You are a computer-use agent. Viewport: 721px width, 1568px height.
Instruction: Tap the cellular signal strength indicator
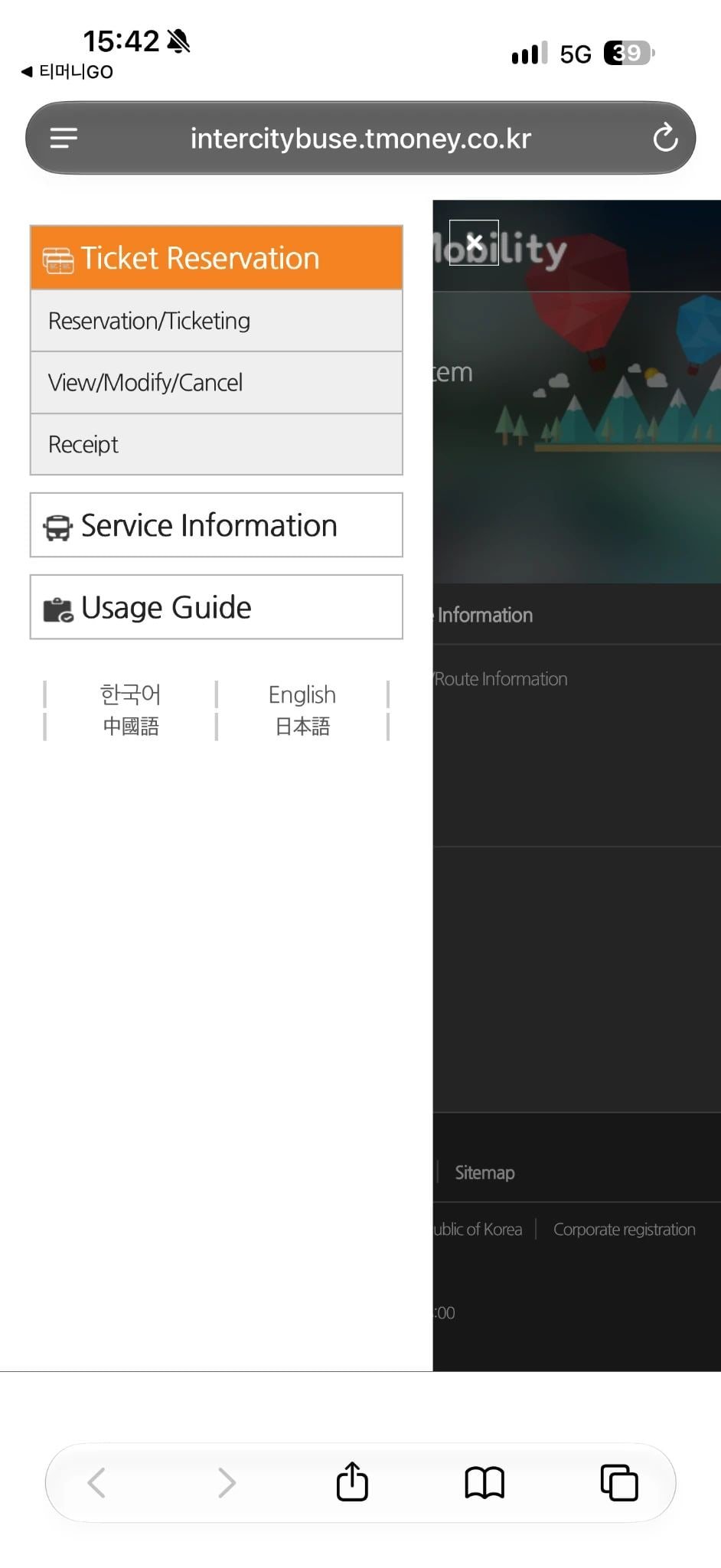[530, 53]
